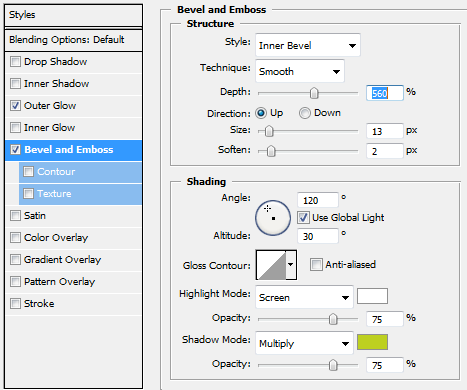The width and height of the screenshot is (467, 390).
Task: Click the Soften slider handle
Action: point(271,151)
